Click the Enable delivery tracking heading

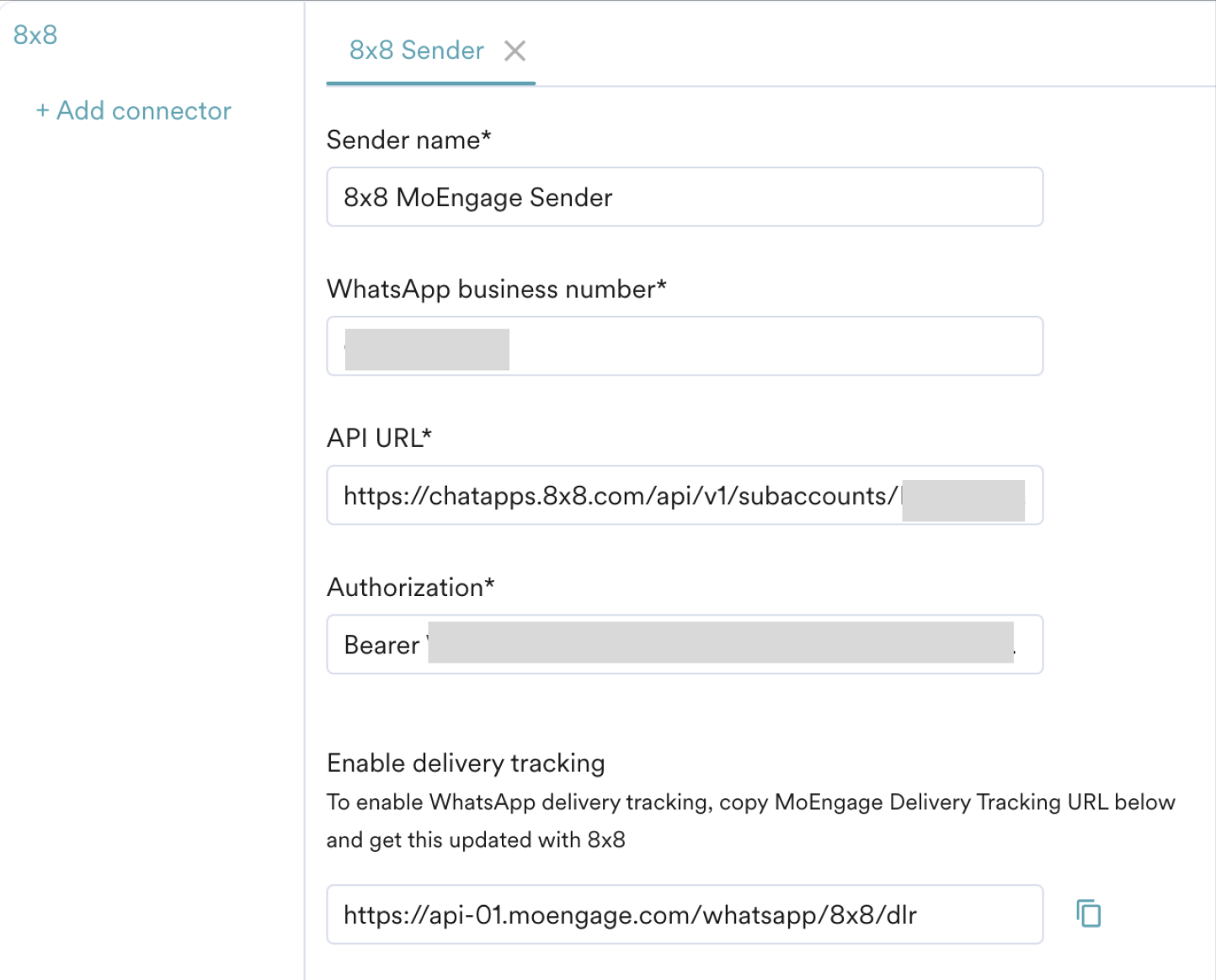[x=466, y=763]
